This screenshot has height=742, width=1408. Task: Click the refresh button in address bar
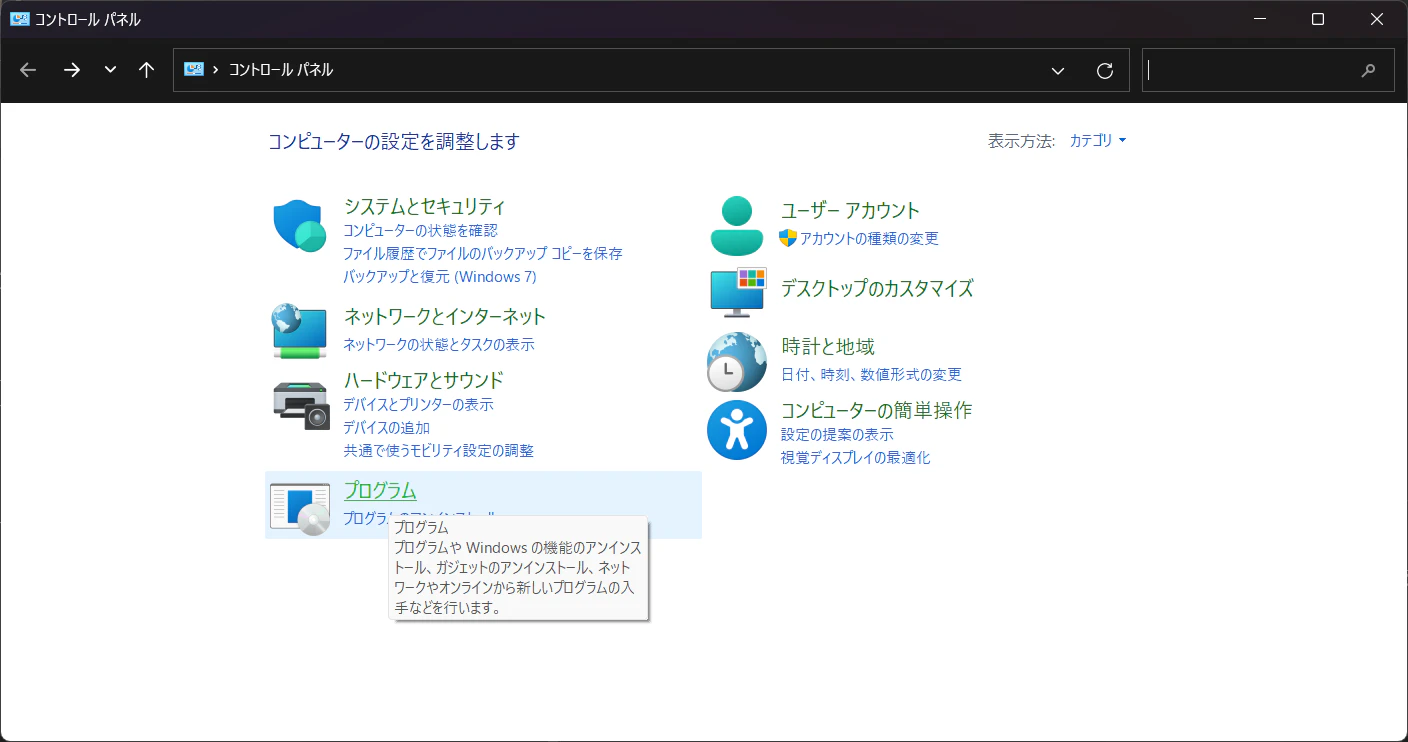click(1105, 70)
